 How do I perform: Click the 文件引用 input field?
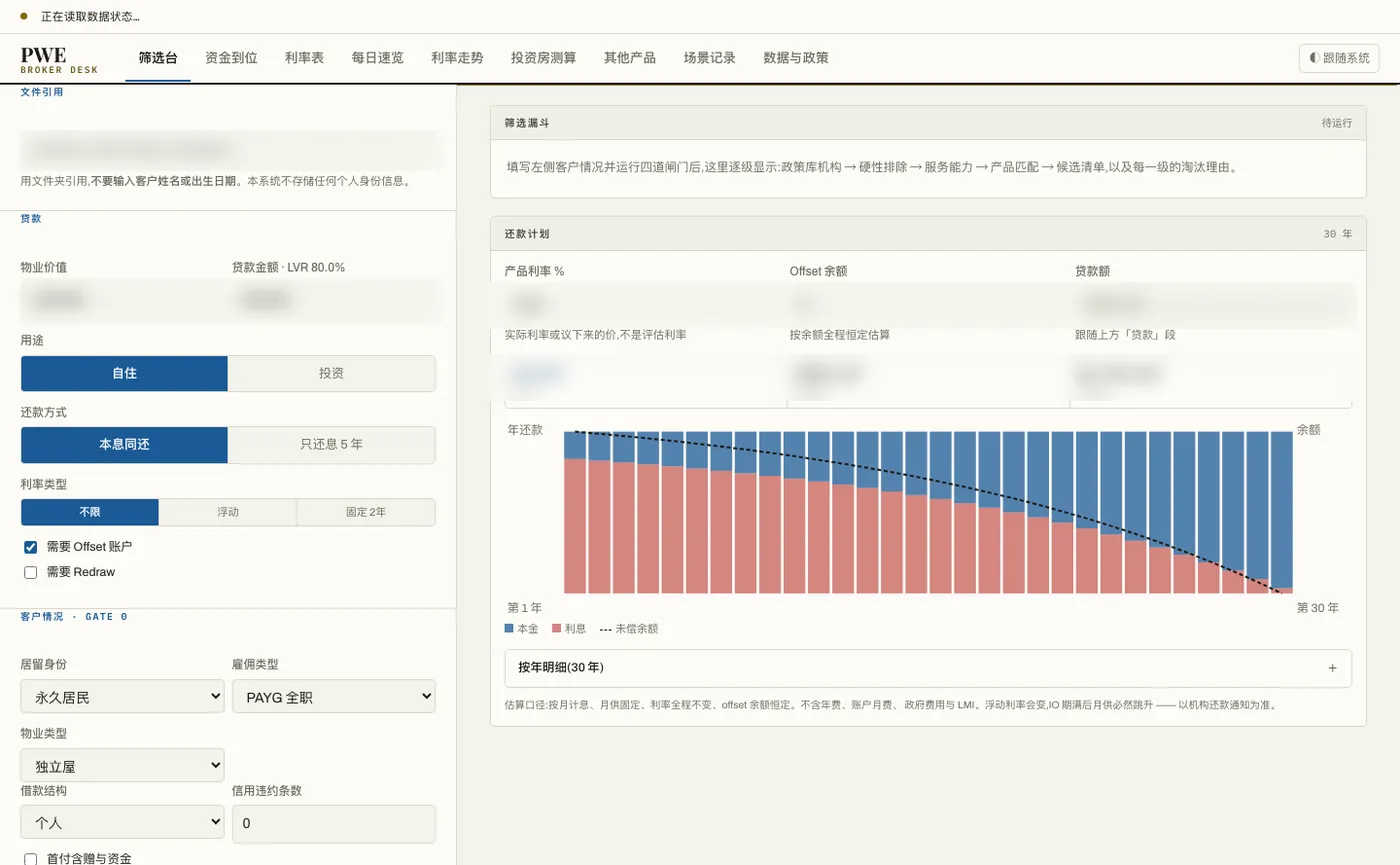tap(228, 150)
